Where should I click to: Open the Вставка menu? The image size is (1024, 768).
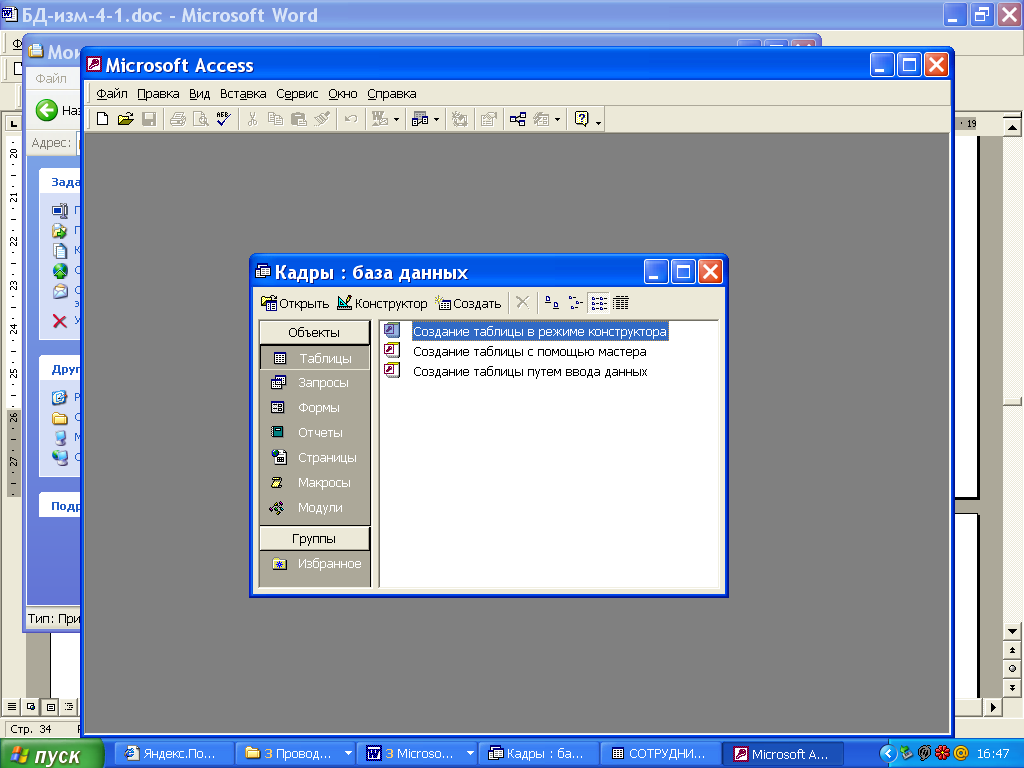pos(243,93)
